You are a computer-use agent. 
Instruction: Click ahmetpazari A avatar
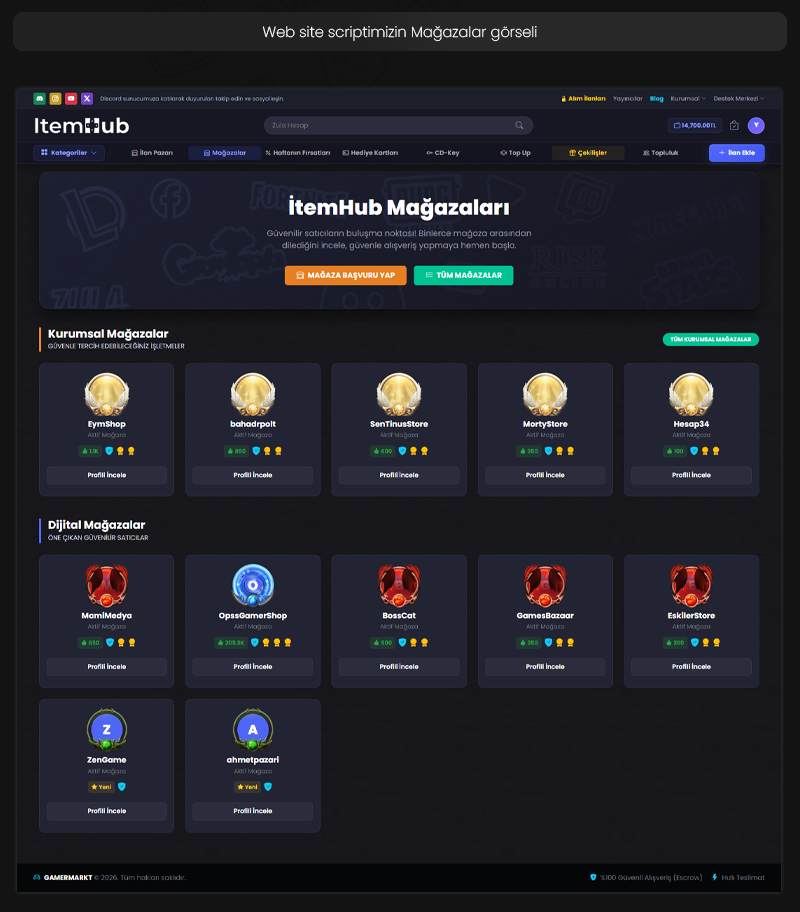coord(253,730)
